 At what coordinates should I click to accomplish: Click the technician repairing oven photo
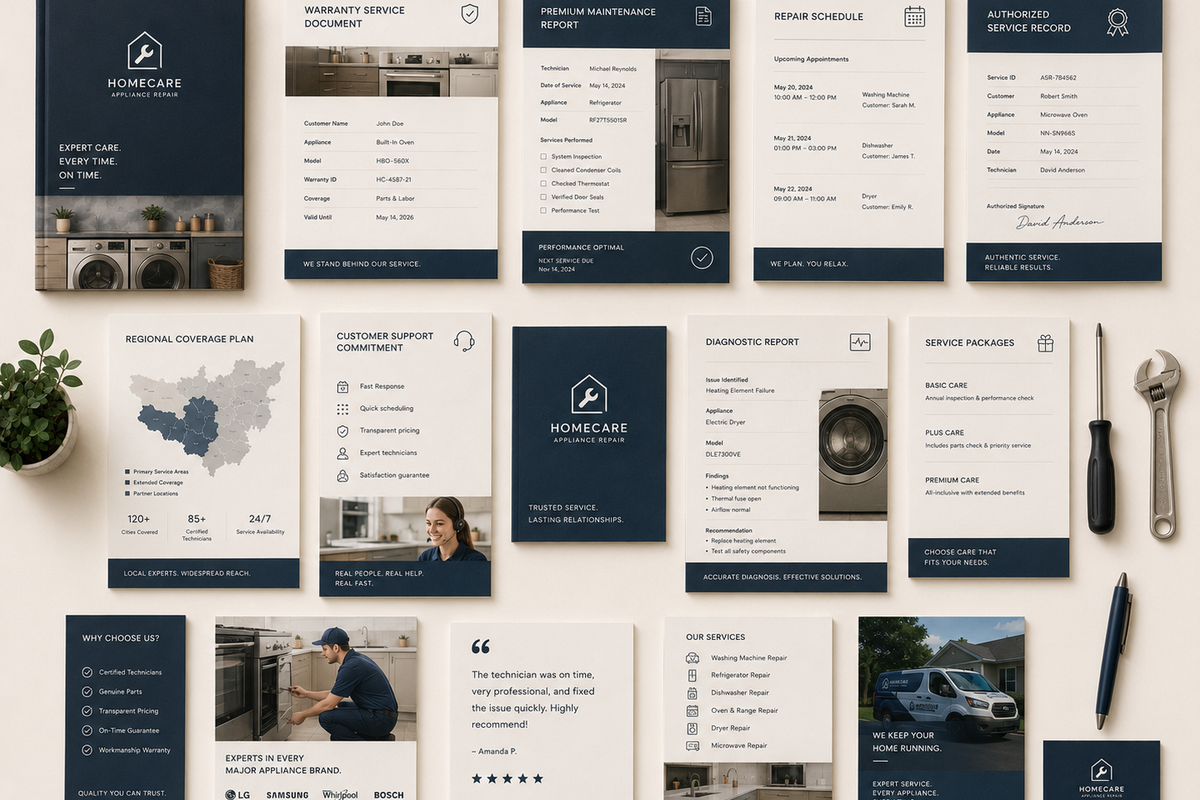coord(316,678)
